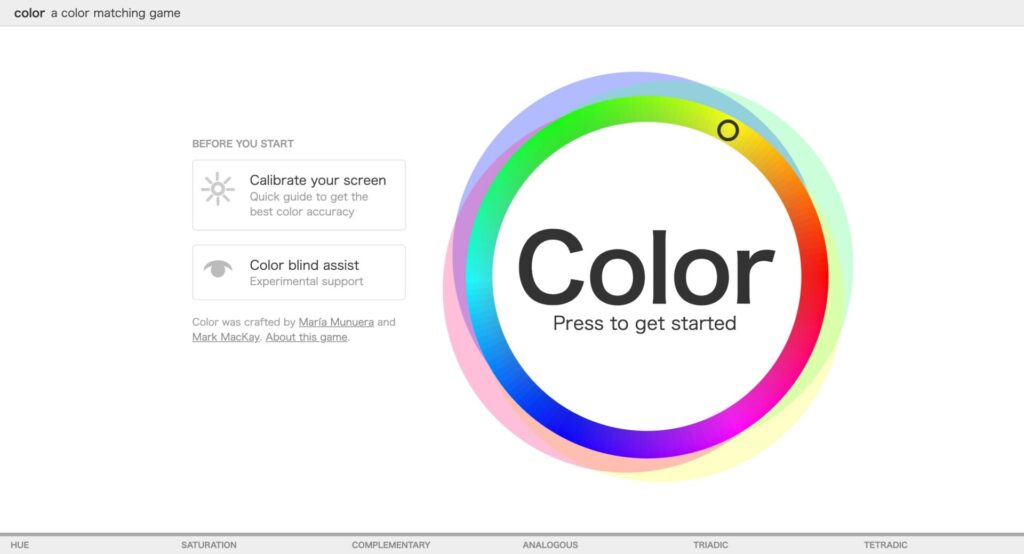Select the SATURATION stage in bottom bar
Viewport: 1024px width, 554px height.
coord(208,545)
